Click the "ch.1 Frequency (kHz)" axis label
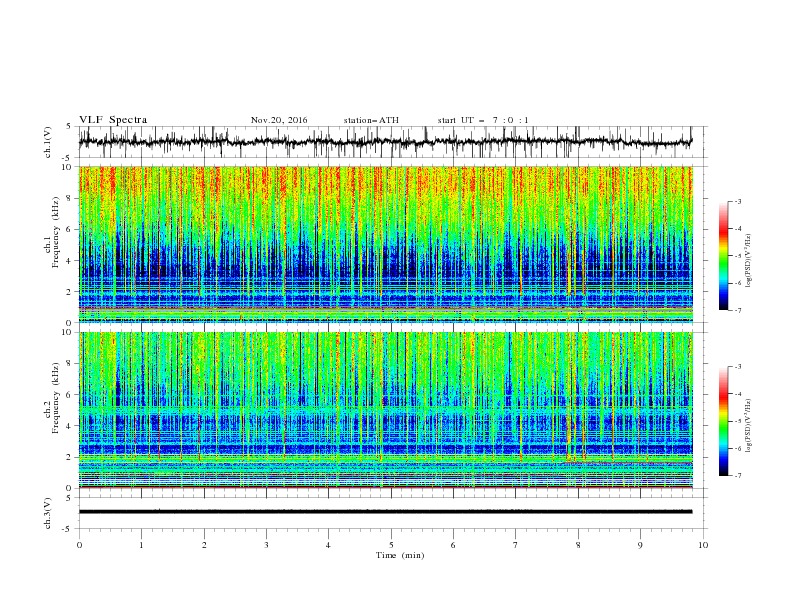Image resolution: width=792 pixels, height=612 pixels. [52, 244]
